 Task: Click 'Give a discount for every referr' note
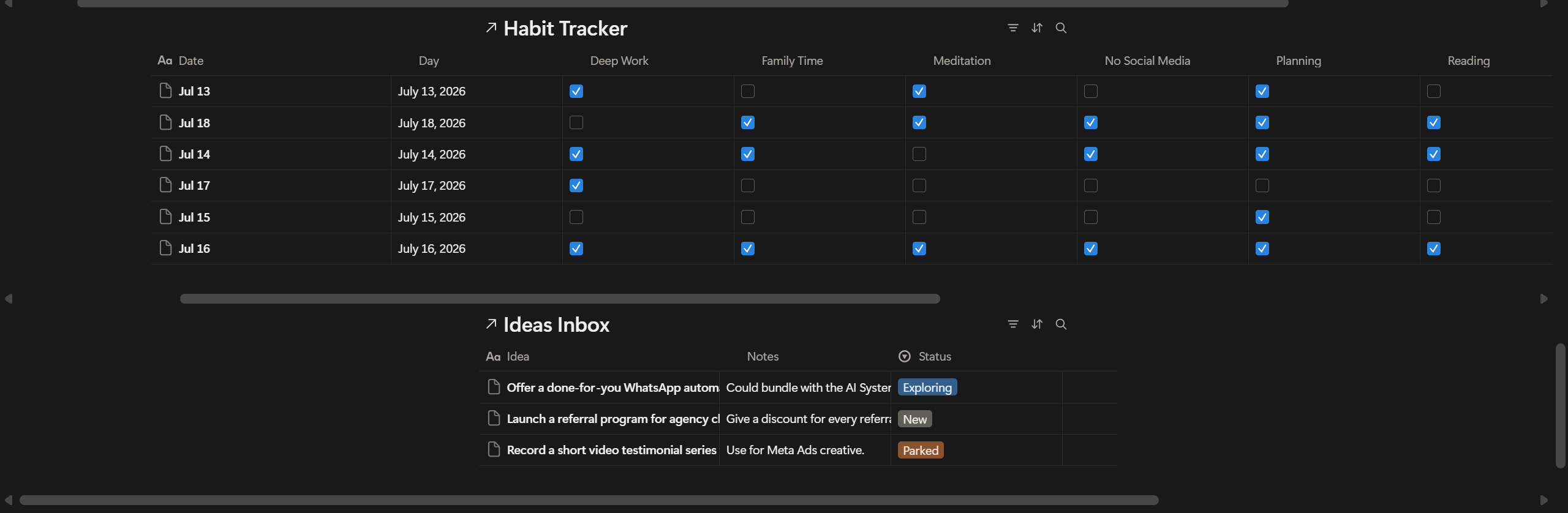[809, 419]
